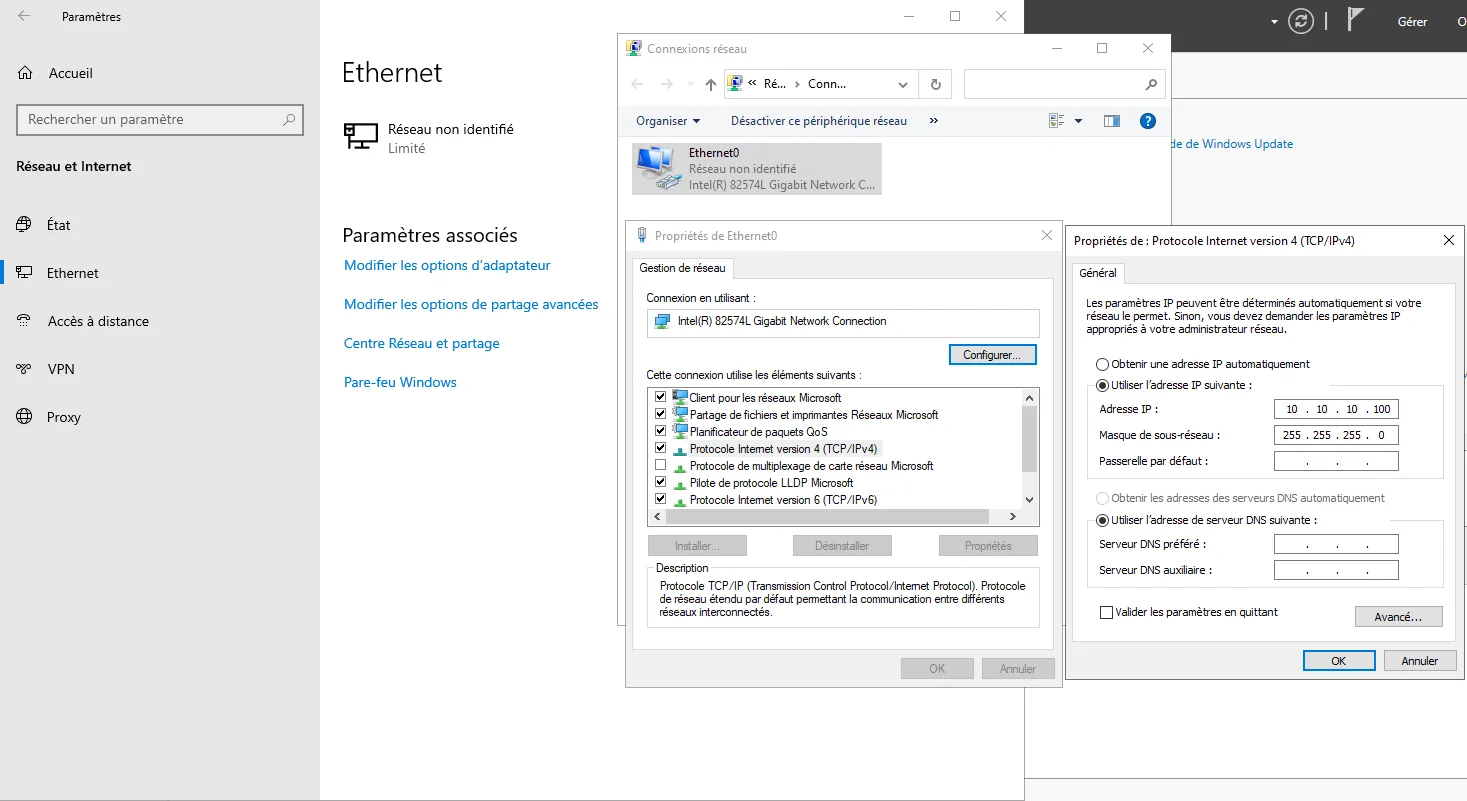
Task: Open Pare-feu Windows link
Action: [x=400, y=382]
